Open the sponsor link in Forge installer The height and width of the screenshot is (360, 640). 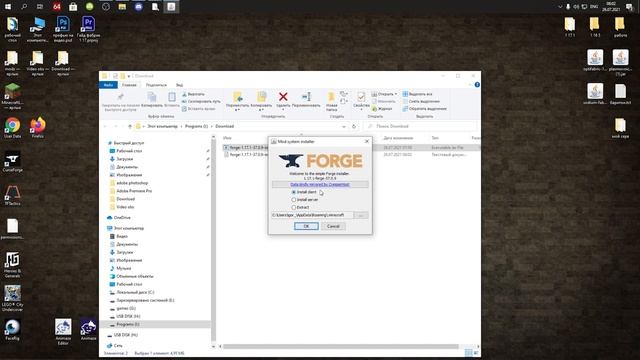click(x=320, y=184)
